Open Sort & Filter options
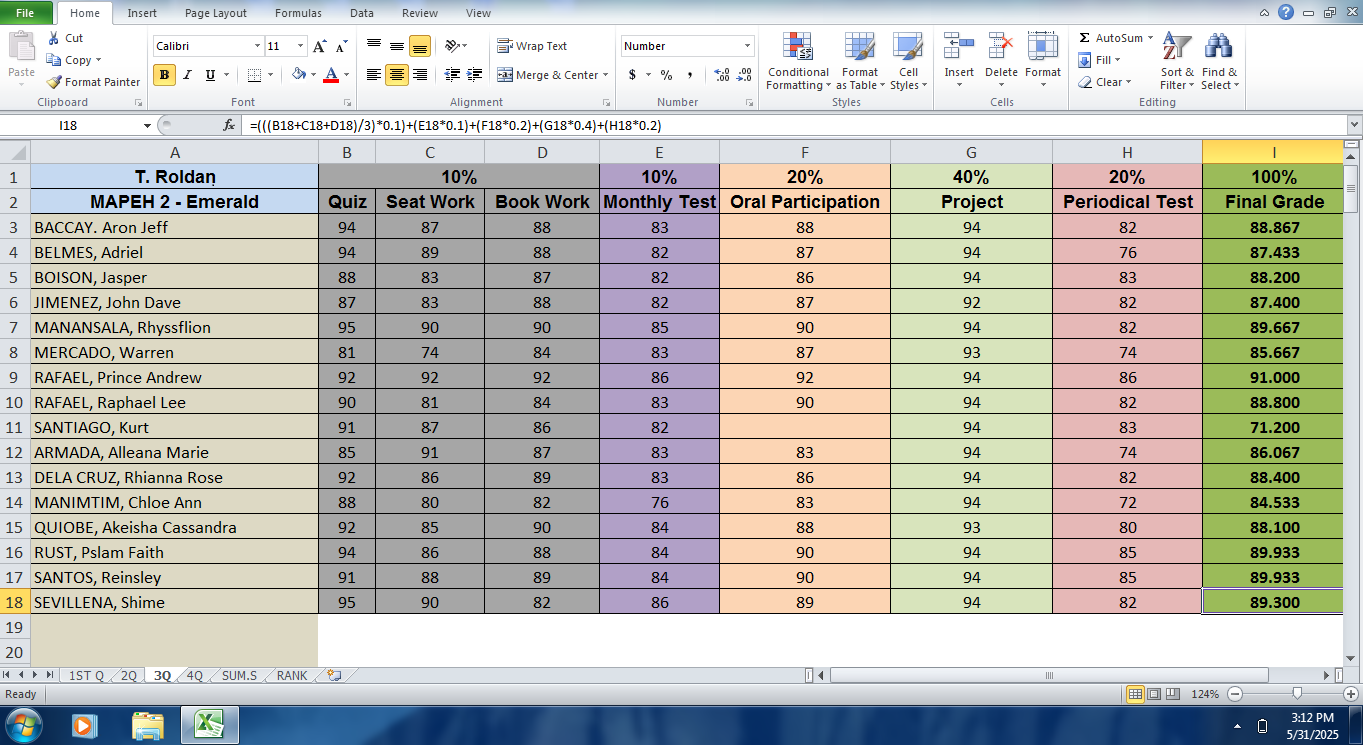This screenshot has width=1363, height=745. point(1177,61)
